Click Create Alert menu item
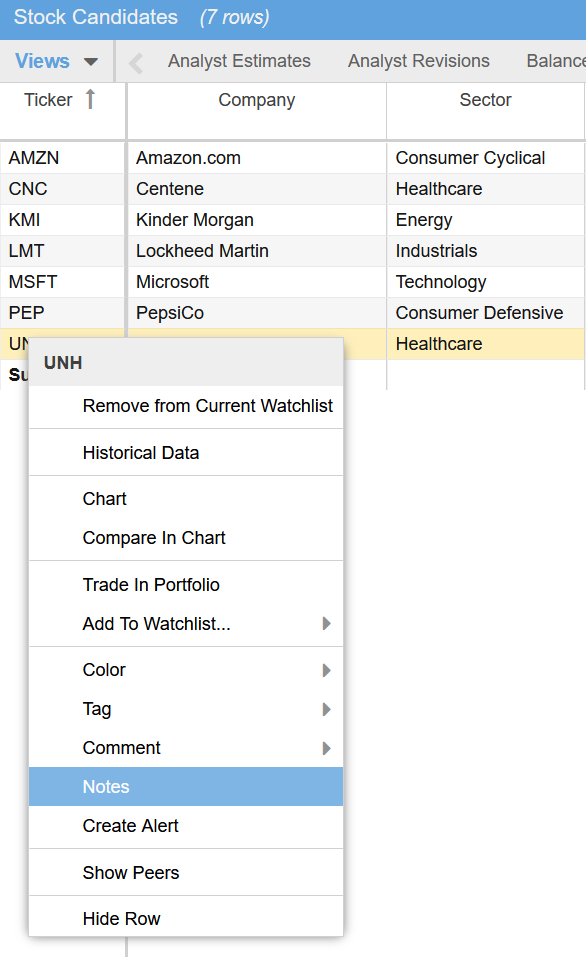 click(186, 826)
